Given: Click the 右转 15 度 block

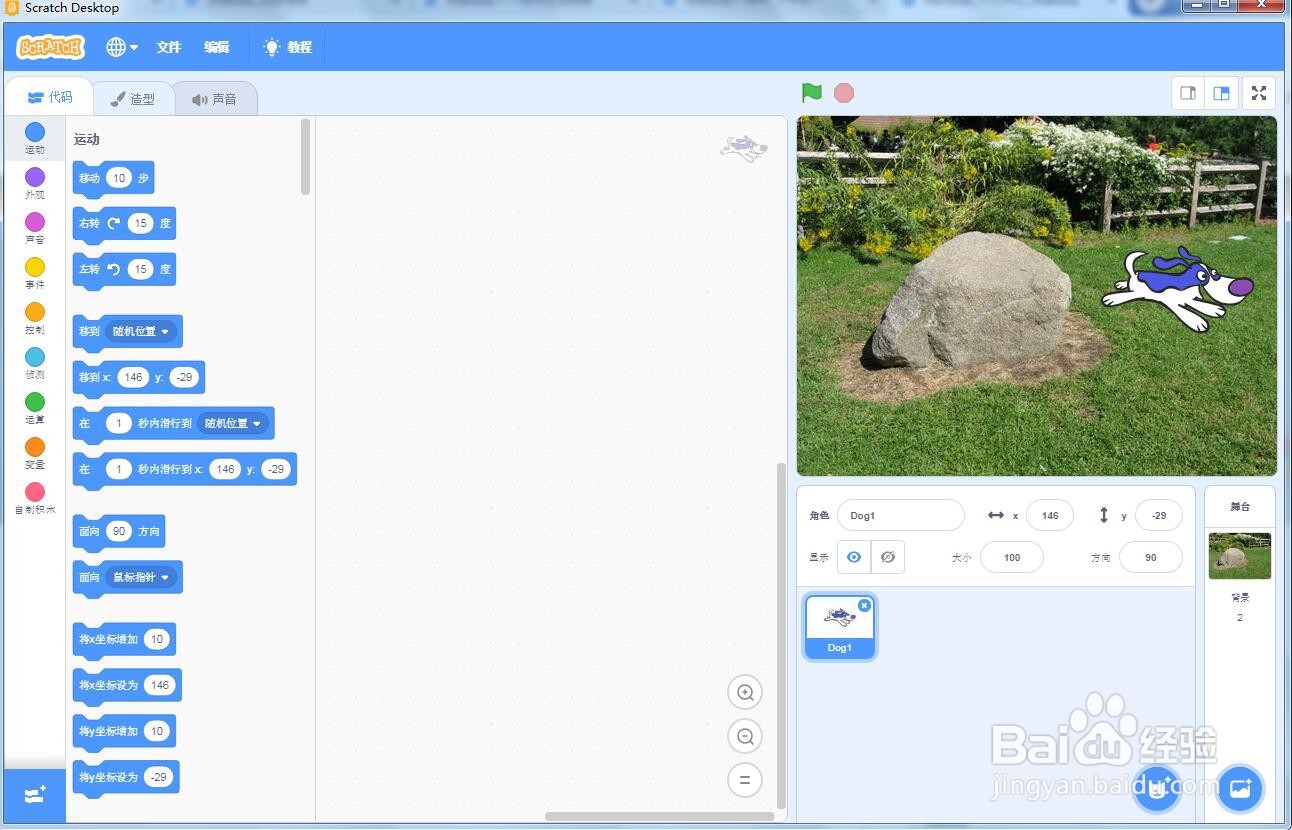Looking at the screenshot, I should (125, 224).
